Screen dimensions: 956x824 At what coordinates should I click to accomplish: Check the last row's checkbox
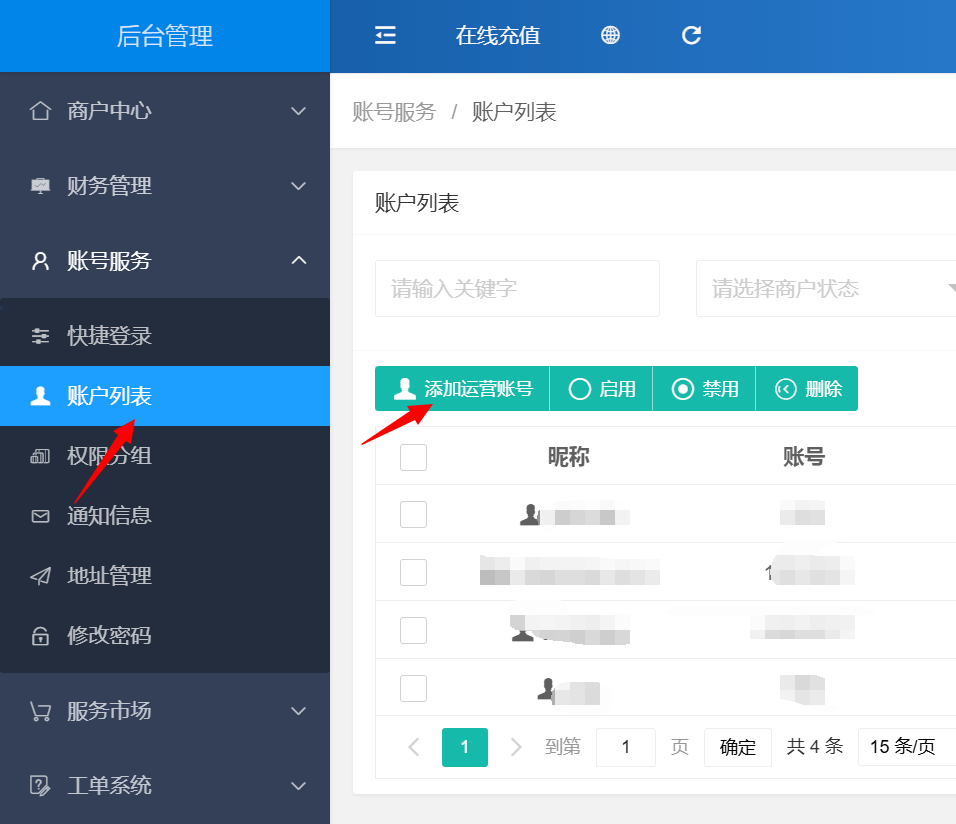[413, 688]
